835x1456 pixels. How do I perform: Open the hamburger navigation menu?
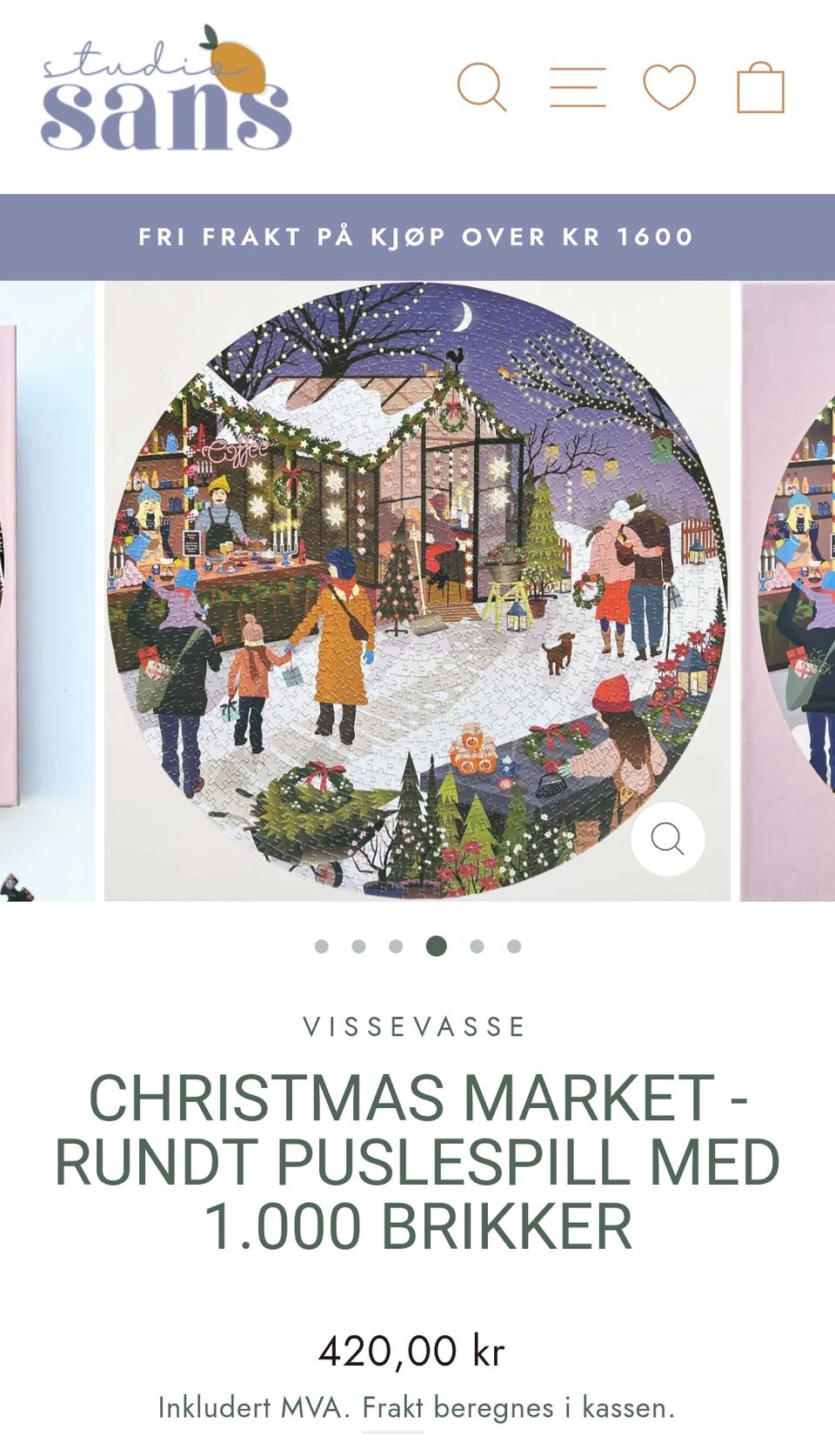(x=578, y=87)
